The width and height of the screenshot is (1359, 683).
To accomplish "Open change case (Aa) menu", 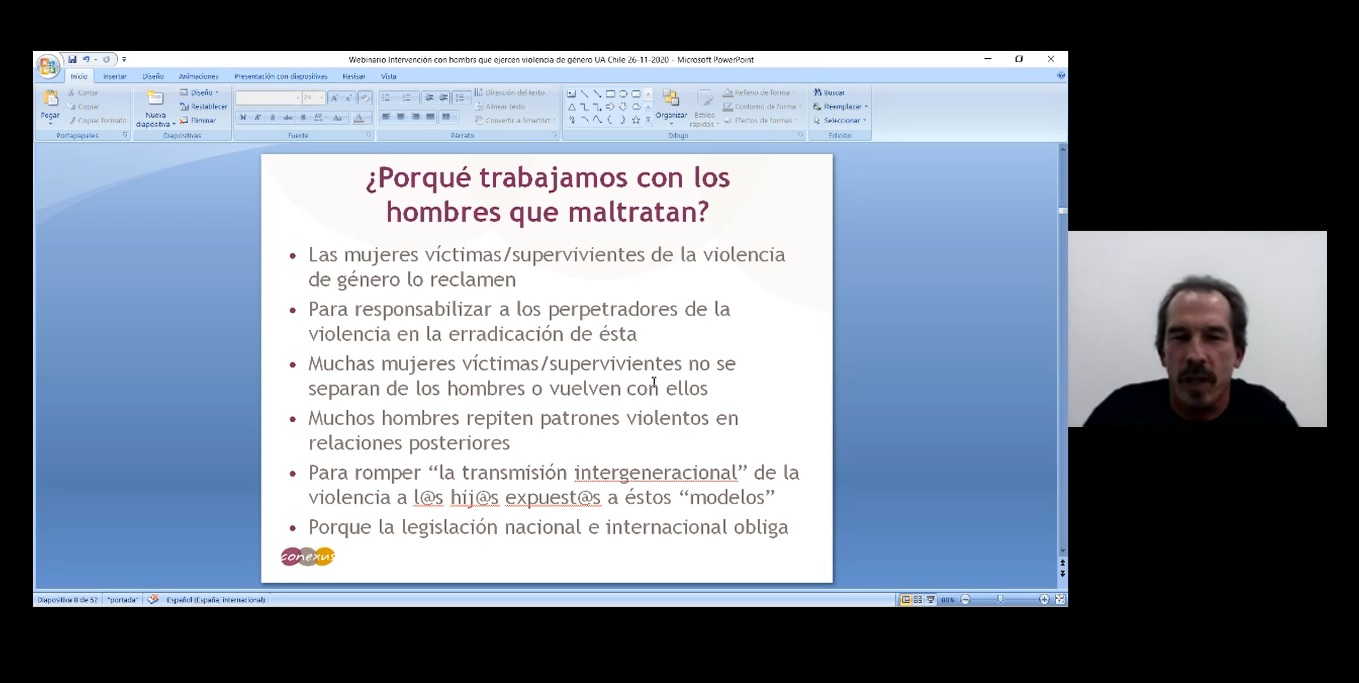I will click(338, 117).
